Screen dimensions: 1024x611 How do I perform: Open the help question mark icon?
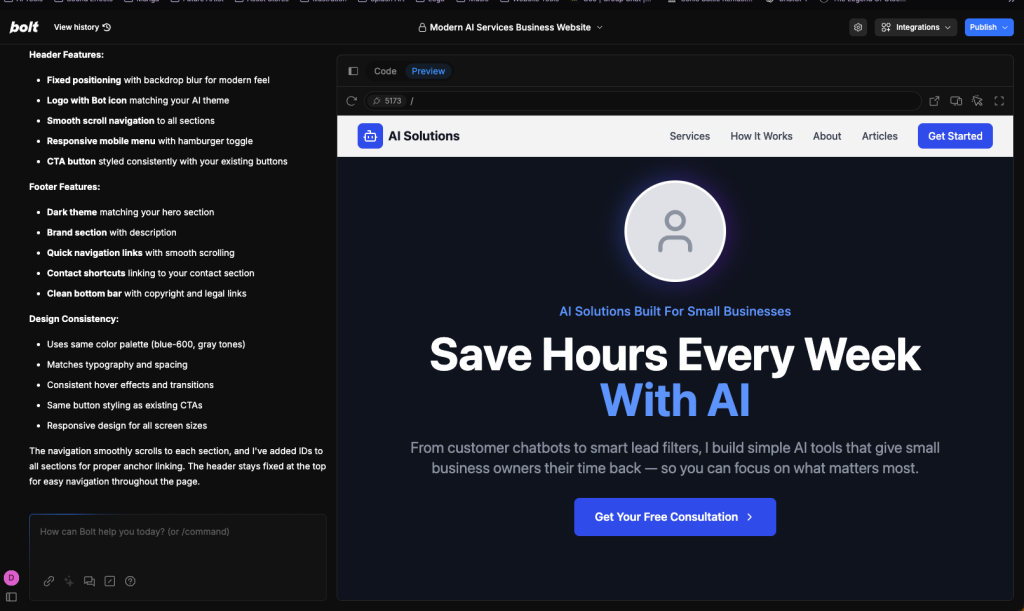pyautogui.click(x=130, y=581)
